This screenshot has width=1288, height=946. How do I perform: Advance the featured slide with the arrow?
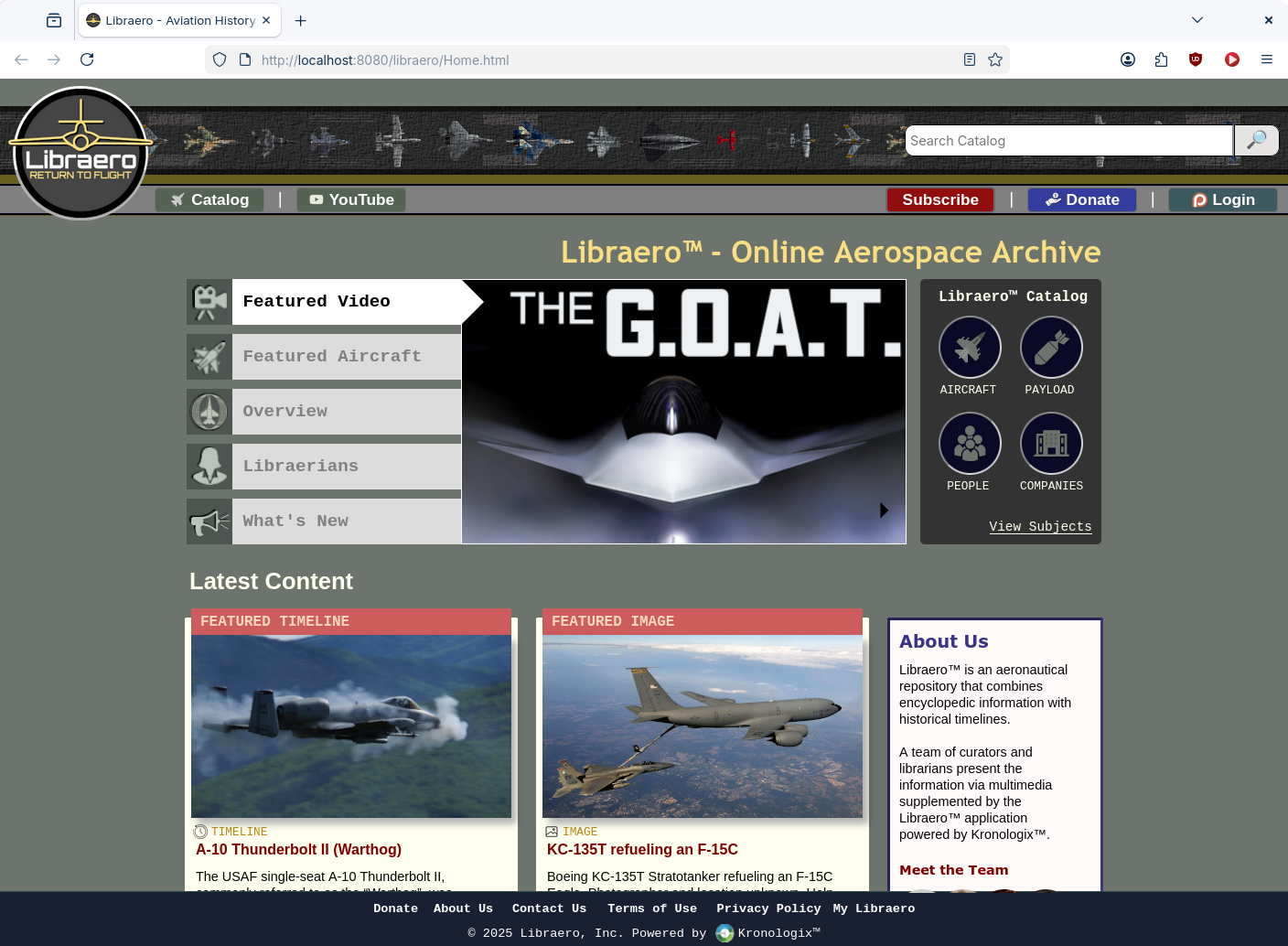884,511
